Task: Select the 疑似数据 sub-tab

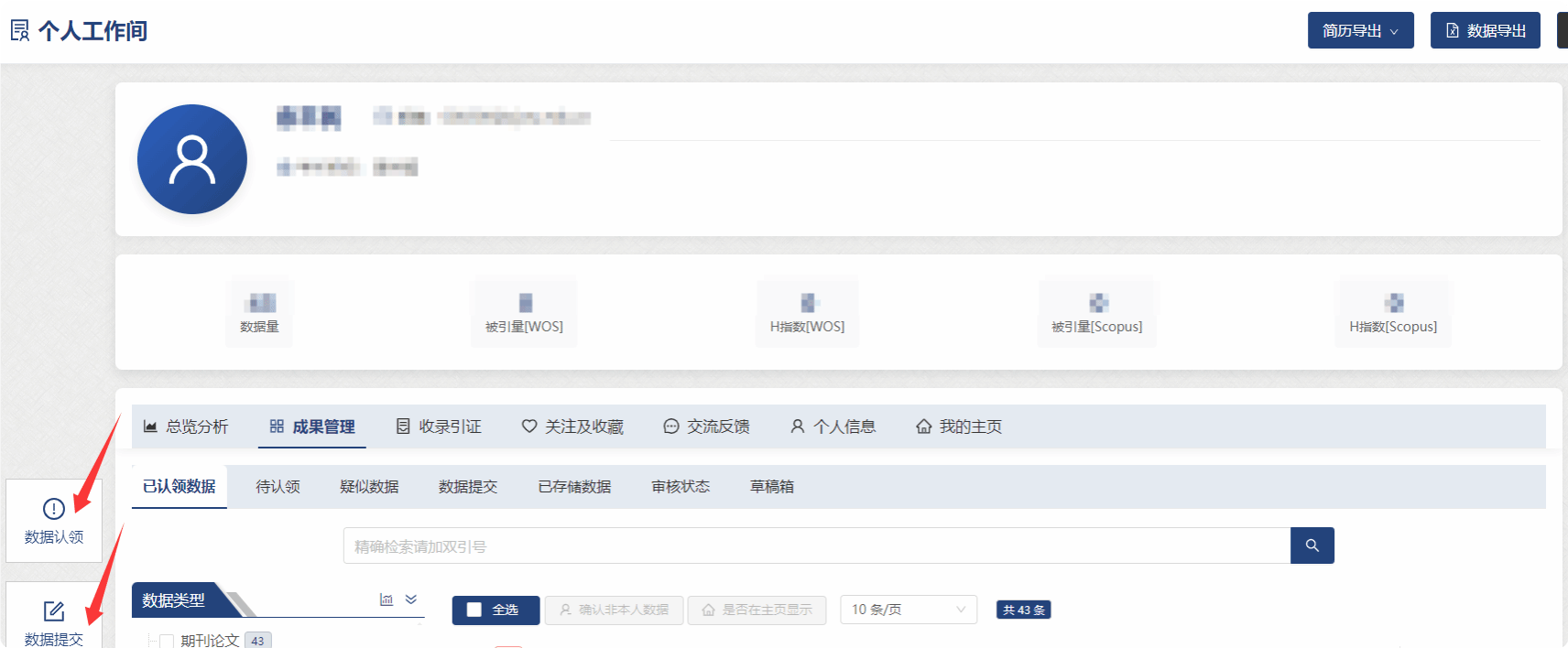Action: (369, 487)
